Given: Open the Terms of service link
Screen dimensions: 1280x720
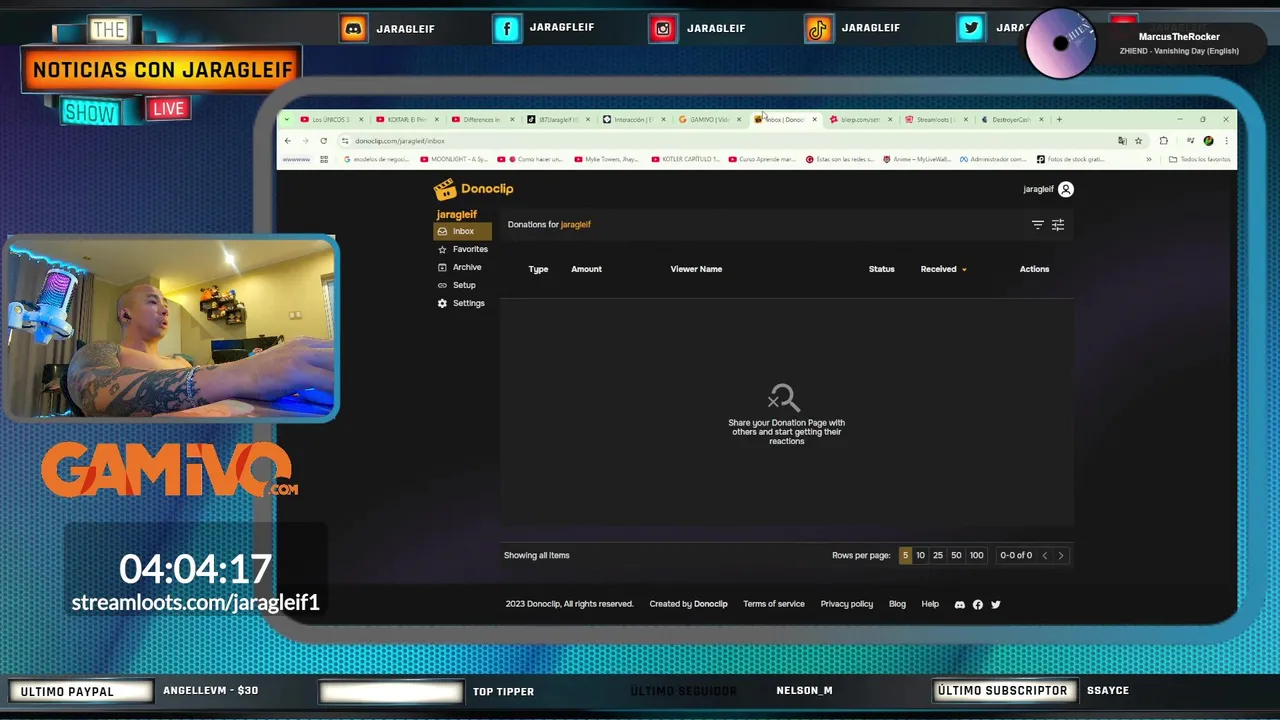Looking at the screenshot, I should [773, 604].
